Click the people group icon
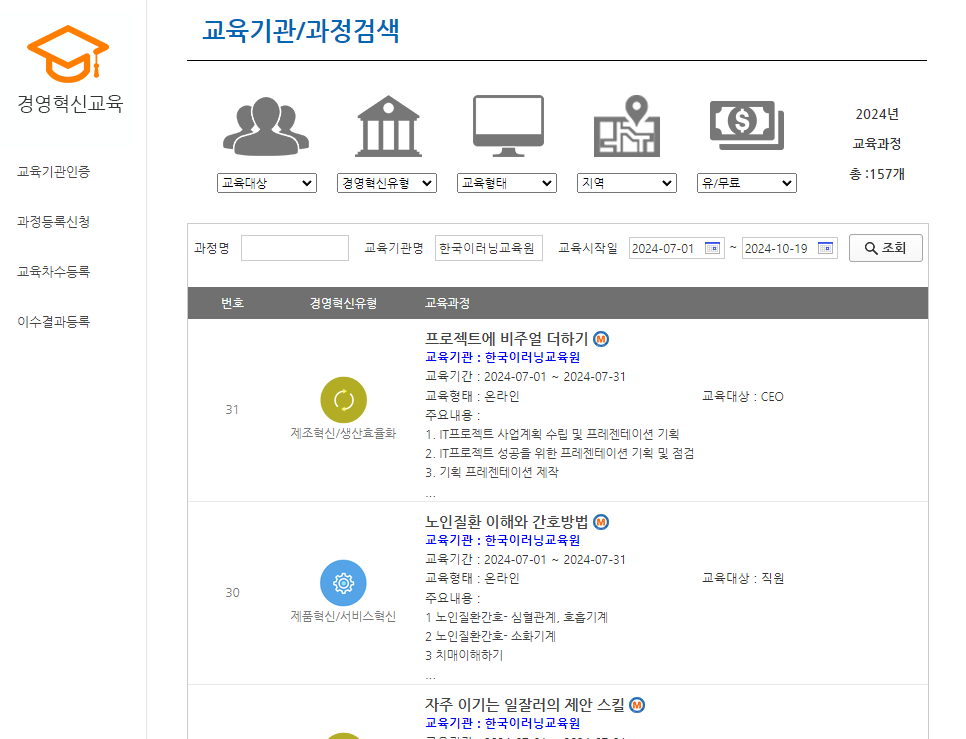 (266, 127)
